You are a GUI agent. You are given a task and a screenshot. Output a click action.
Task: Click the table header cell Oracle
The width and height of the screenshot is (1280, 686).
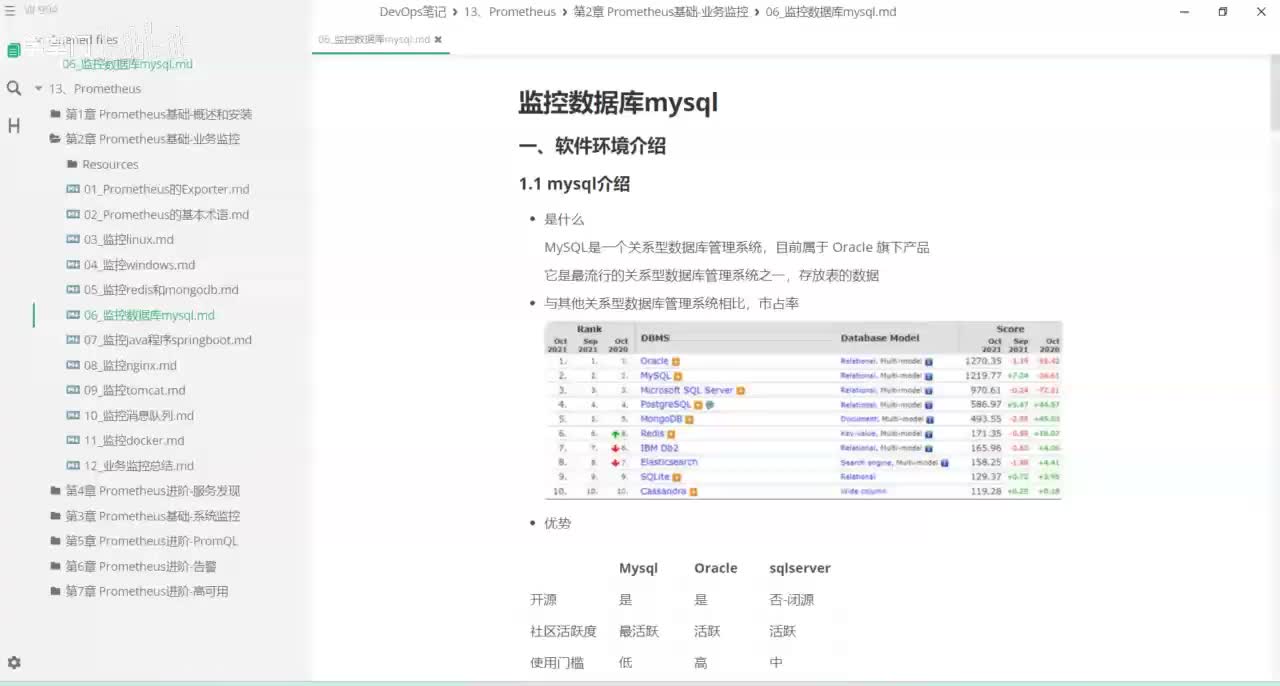click(x=716, y=568)
